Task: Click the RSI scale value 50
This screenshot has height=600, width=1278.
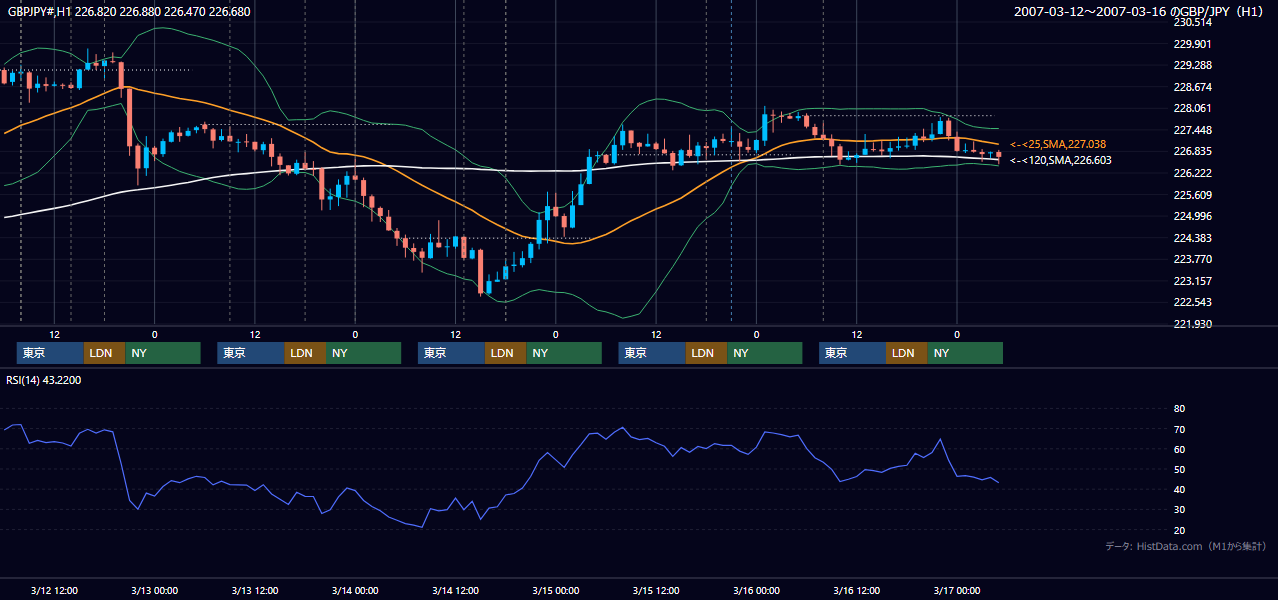Action: (x=1179, y=469)
